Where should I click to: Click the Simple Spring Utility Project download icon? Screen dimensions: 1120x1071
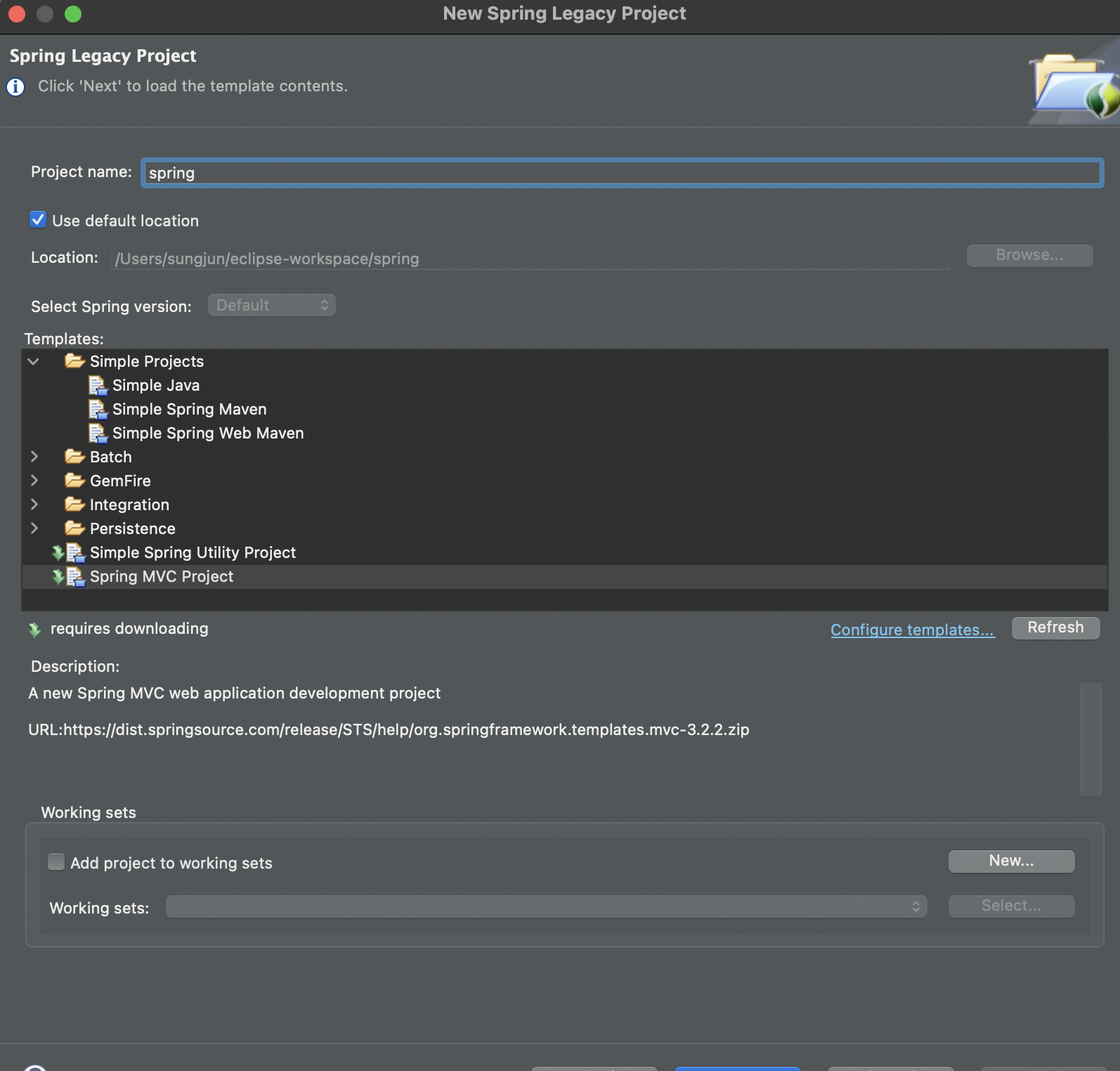click(58, 553)
